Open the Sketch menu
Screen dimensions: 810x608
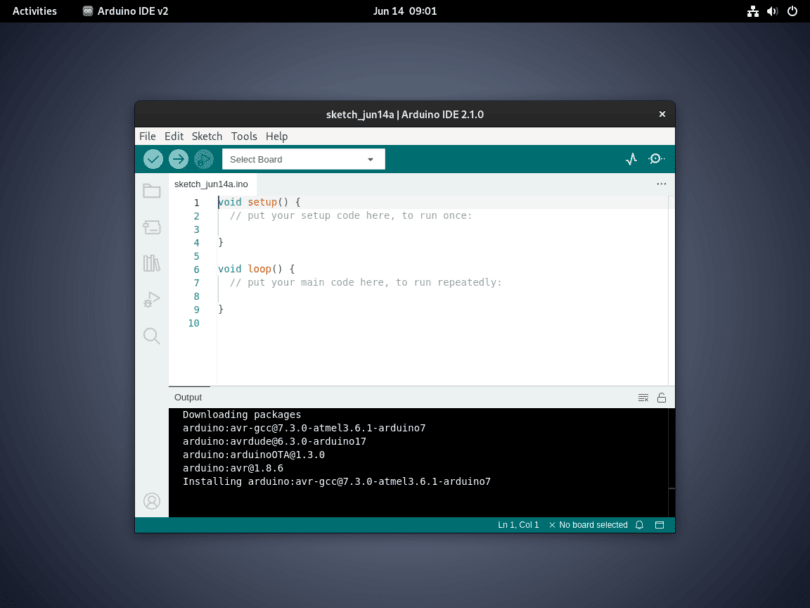[206, 136]
